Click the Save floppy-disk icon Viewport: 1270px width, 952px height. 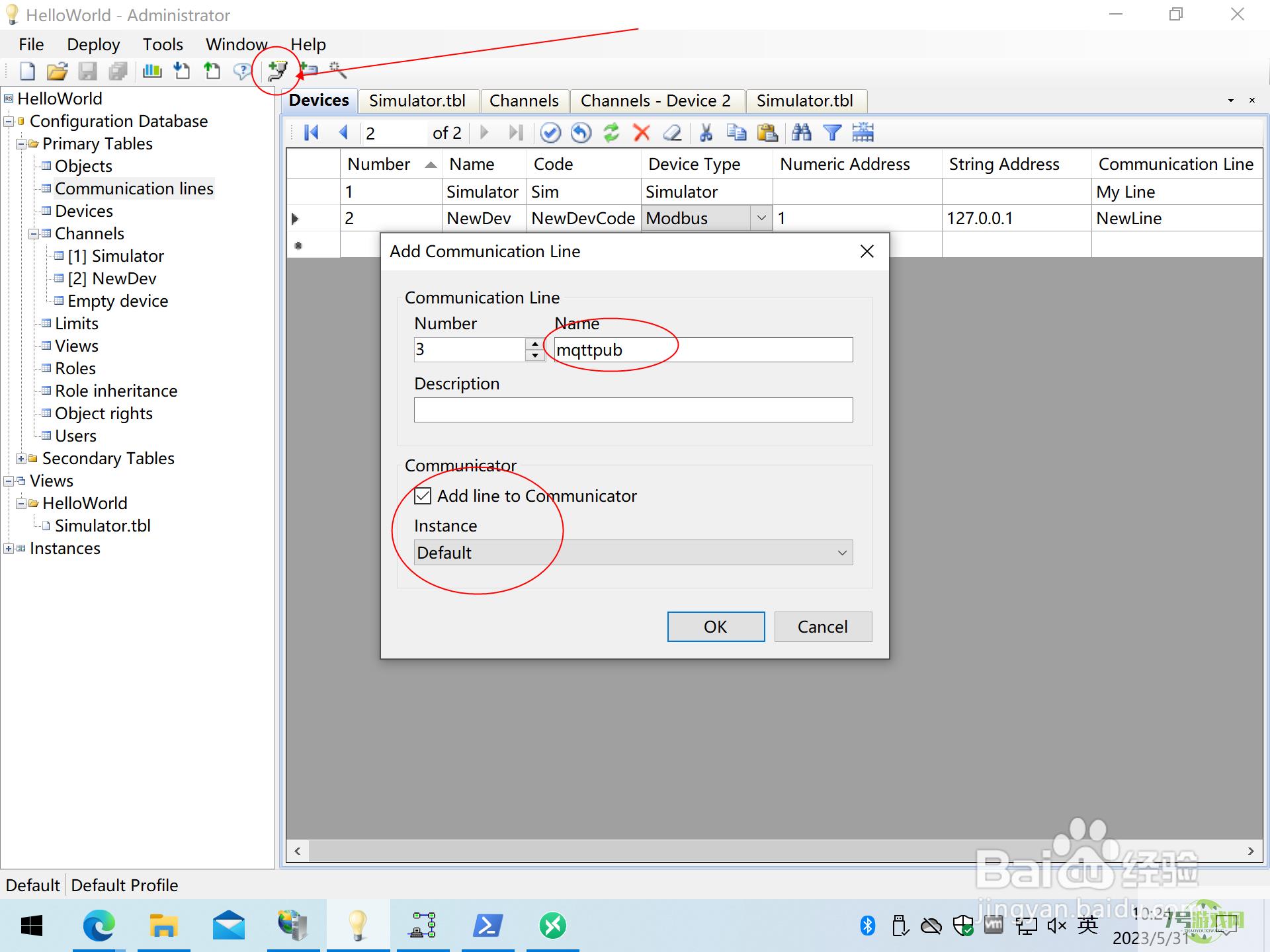click(87, 71)
